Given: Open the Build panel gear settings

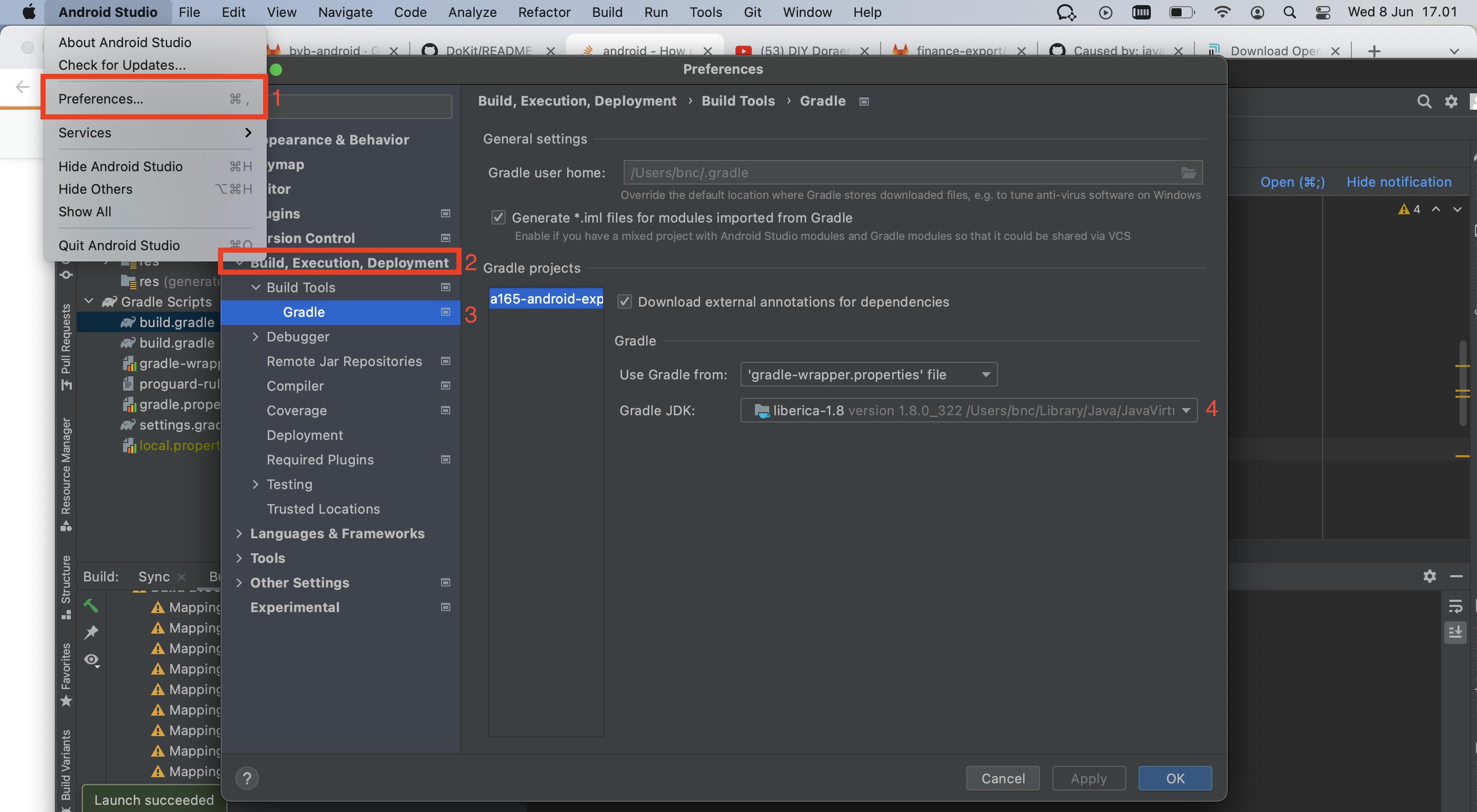Looking at the screenshot, I should point(1429,576).
